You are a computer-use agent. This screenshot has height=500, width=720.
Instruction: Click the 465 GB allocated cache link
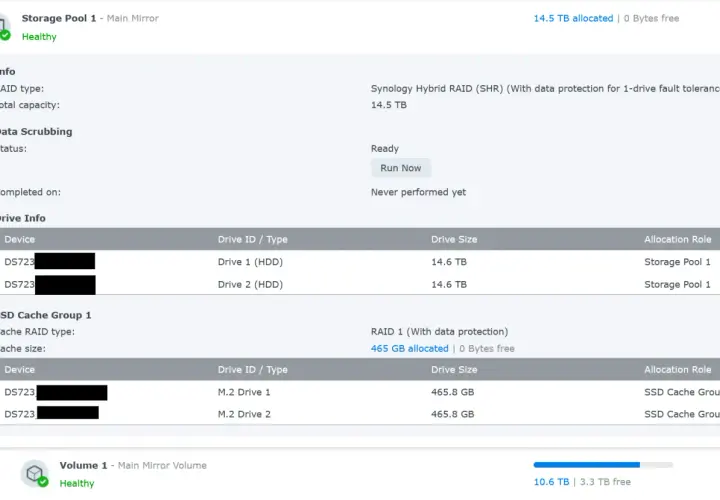click(409, 348)
